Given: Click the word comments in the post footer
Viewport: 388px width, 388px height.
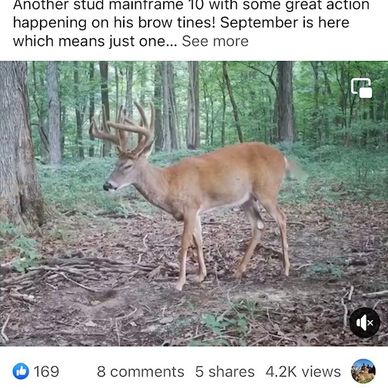Looking at the screenshot, I should (147, 372).
